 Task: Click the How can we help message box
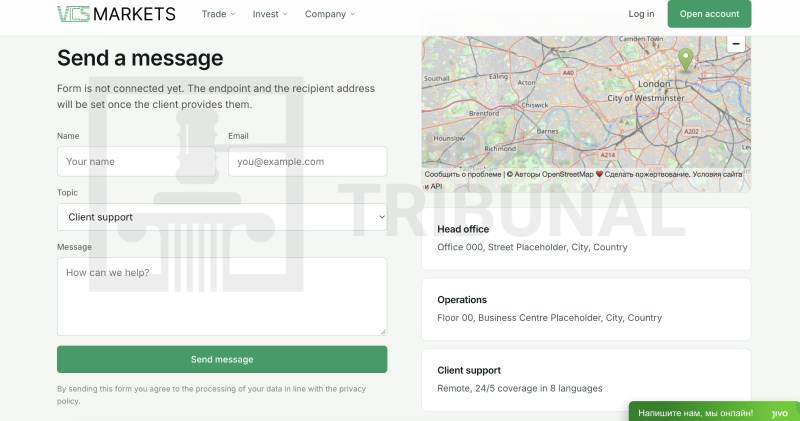[x=222, y=296]
